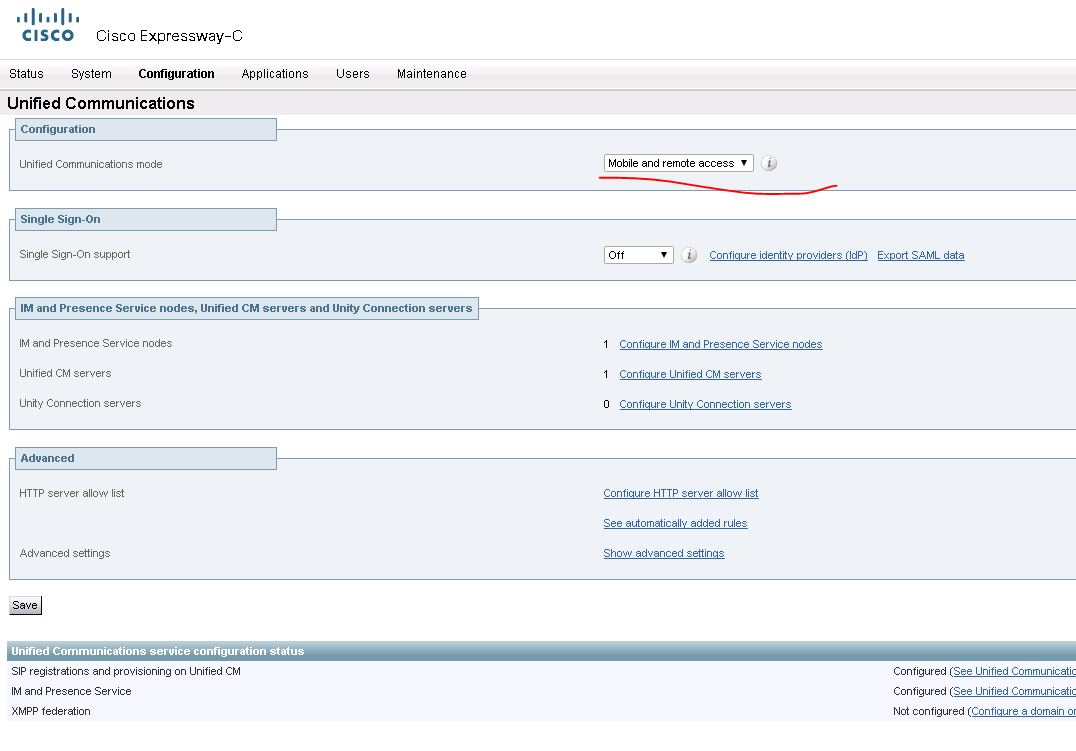Open info icon beside Single Sign-On support
The width and height of the screenshot is (1076, 751).
click(x=689, y=255)
